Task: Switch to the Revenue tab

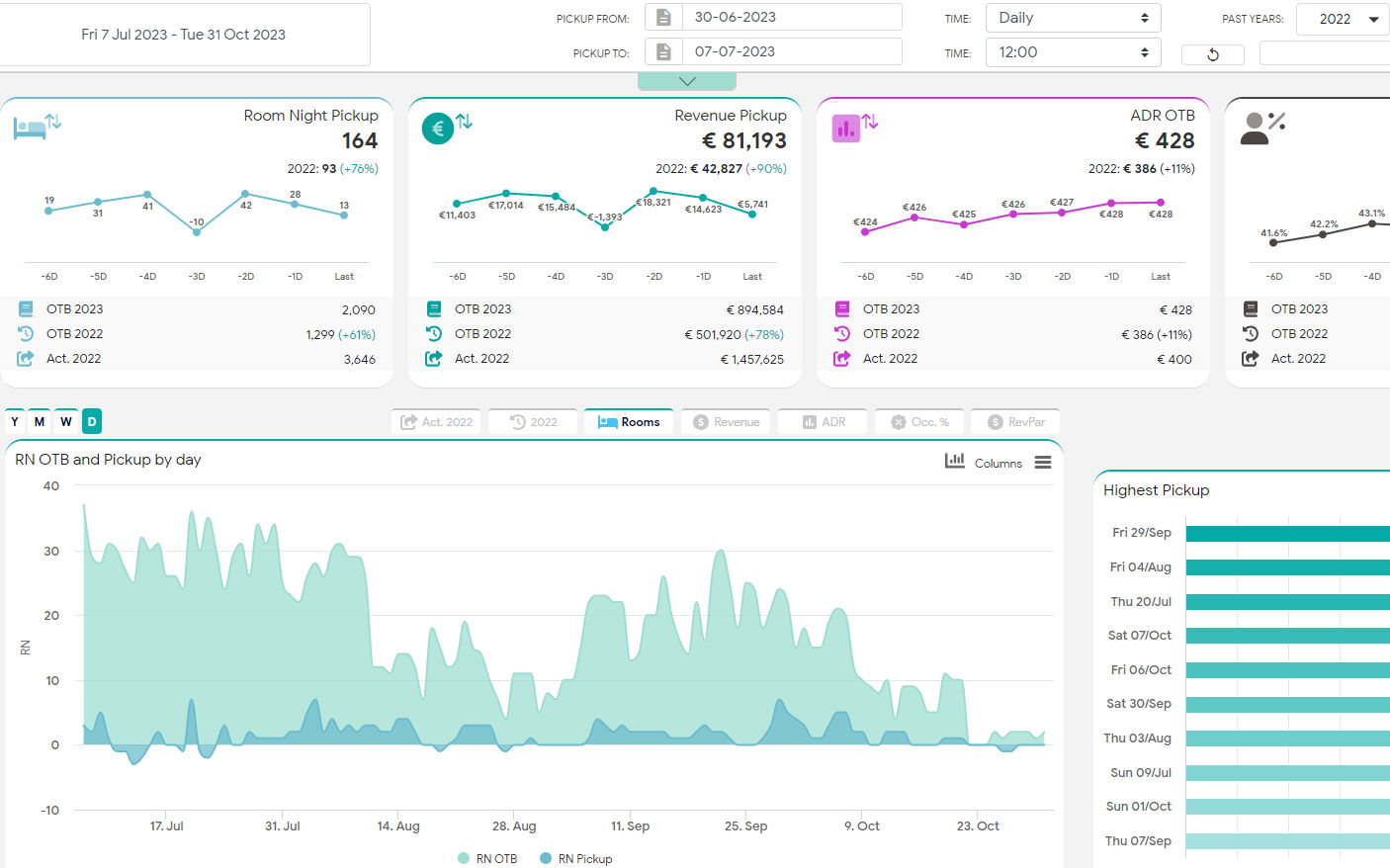Action: coord(727,422)
